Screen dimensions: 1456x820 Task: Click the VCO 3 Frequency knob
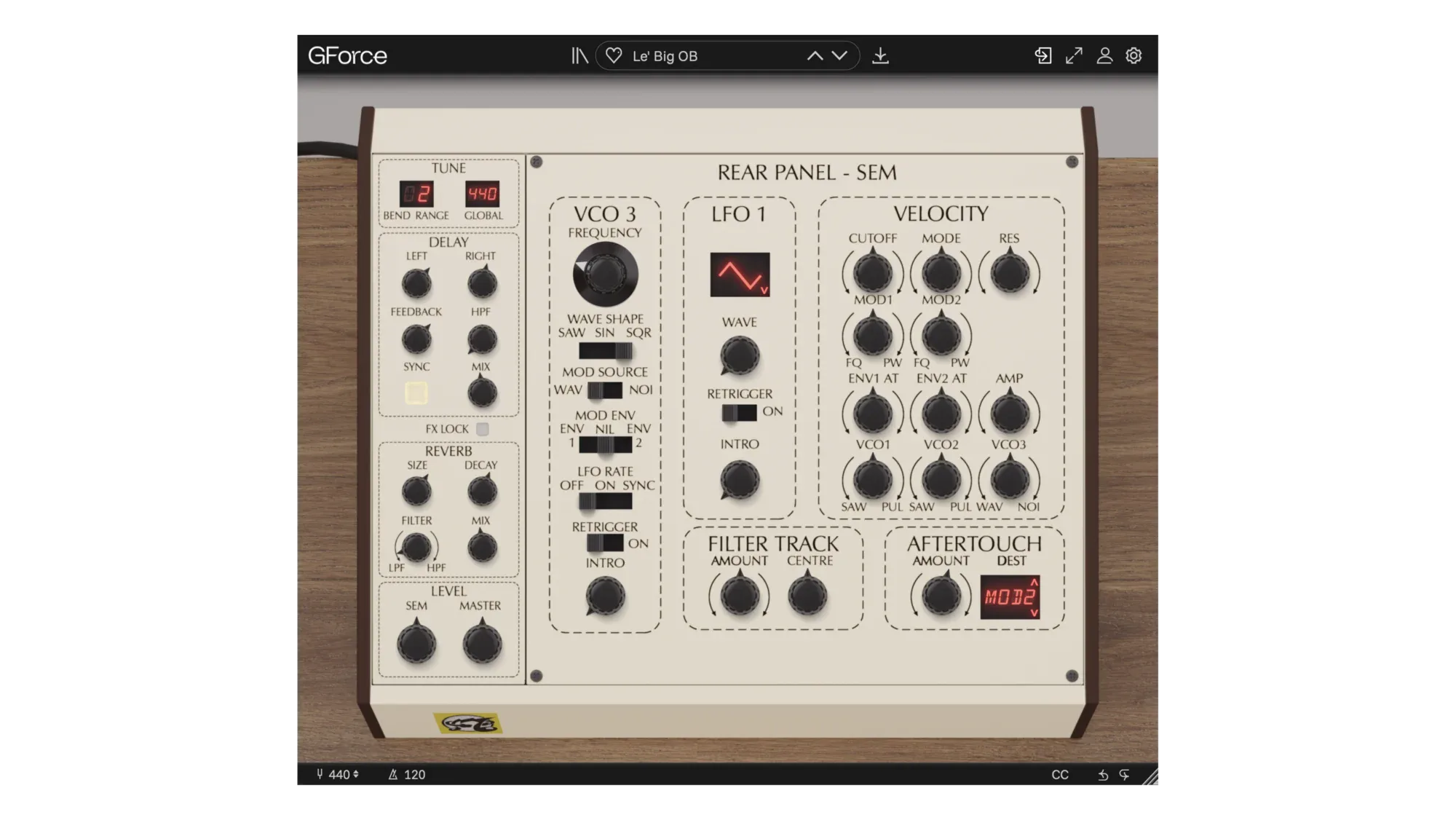(x=605, y=275)
